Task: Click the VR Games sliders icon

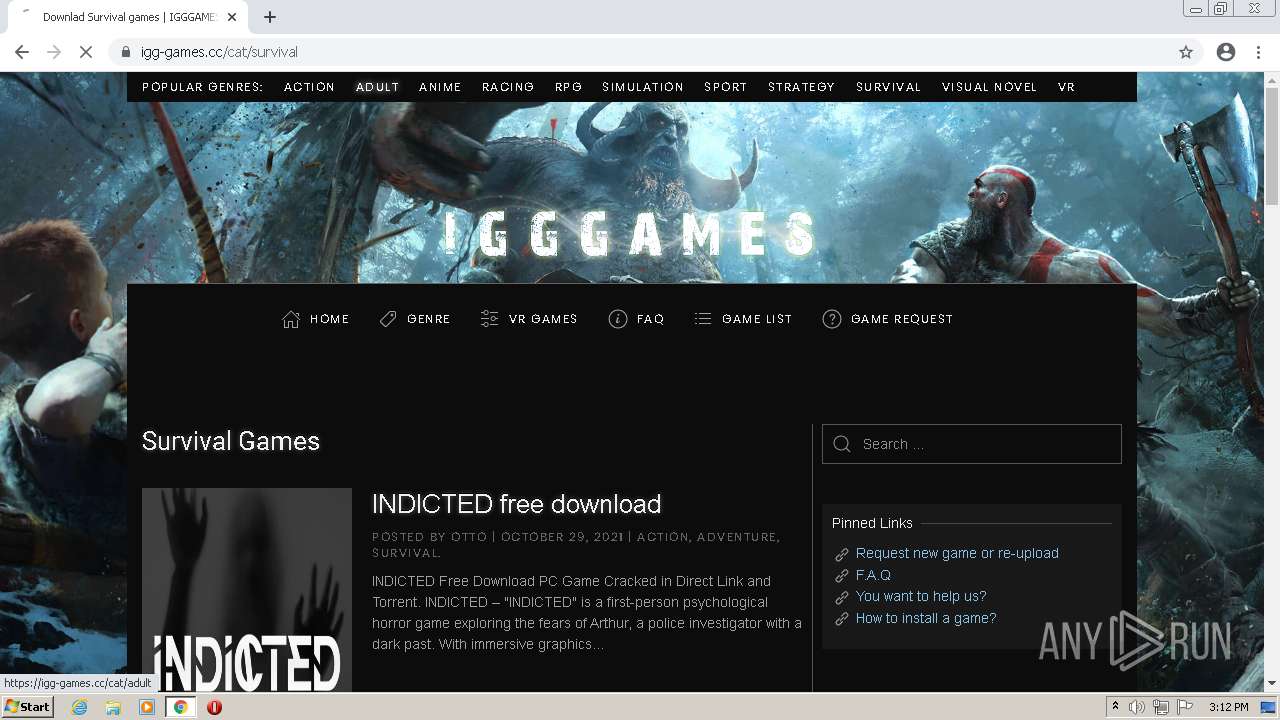Action: point(489,319)
